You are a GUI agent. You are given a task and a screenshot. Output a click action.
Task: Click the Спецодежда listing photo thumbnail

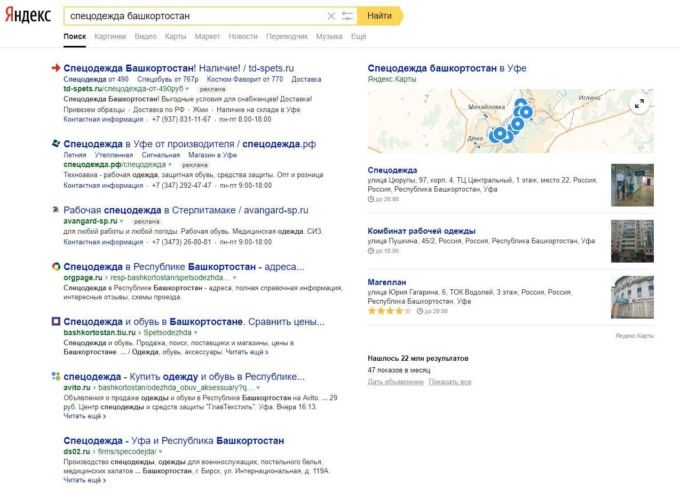click(632, 185)
